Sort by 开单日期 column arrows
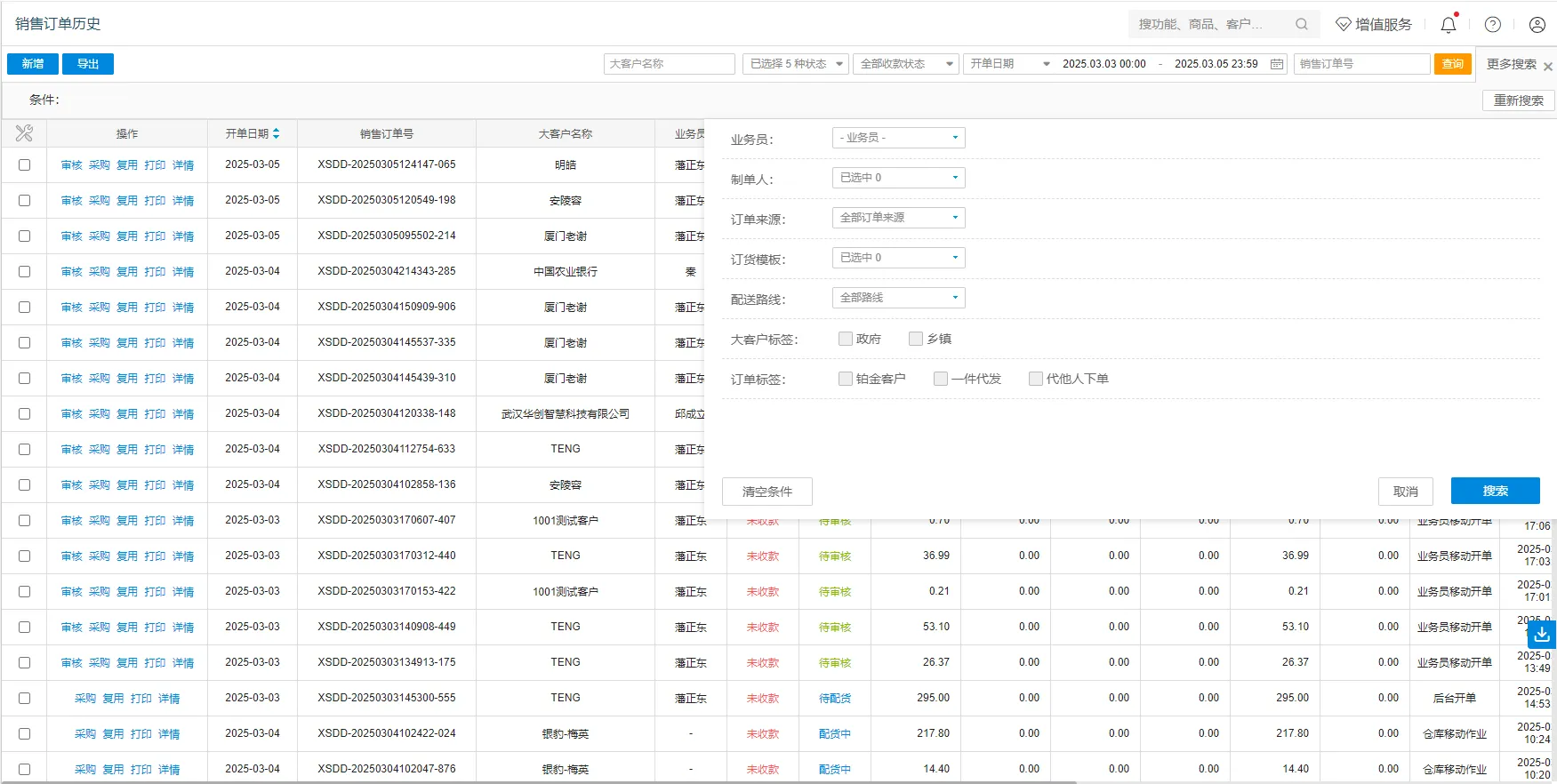This screenshot has width=1557, height=784. pos(277,133)
